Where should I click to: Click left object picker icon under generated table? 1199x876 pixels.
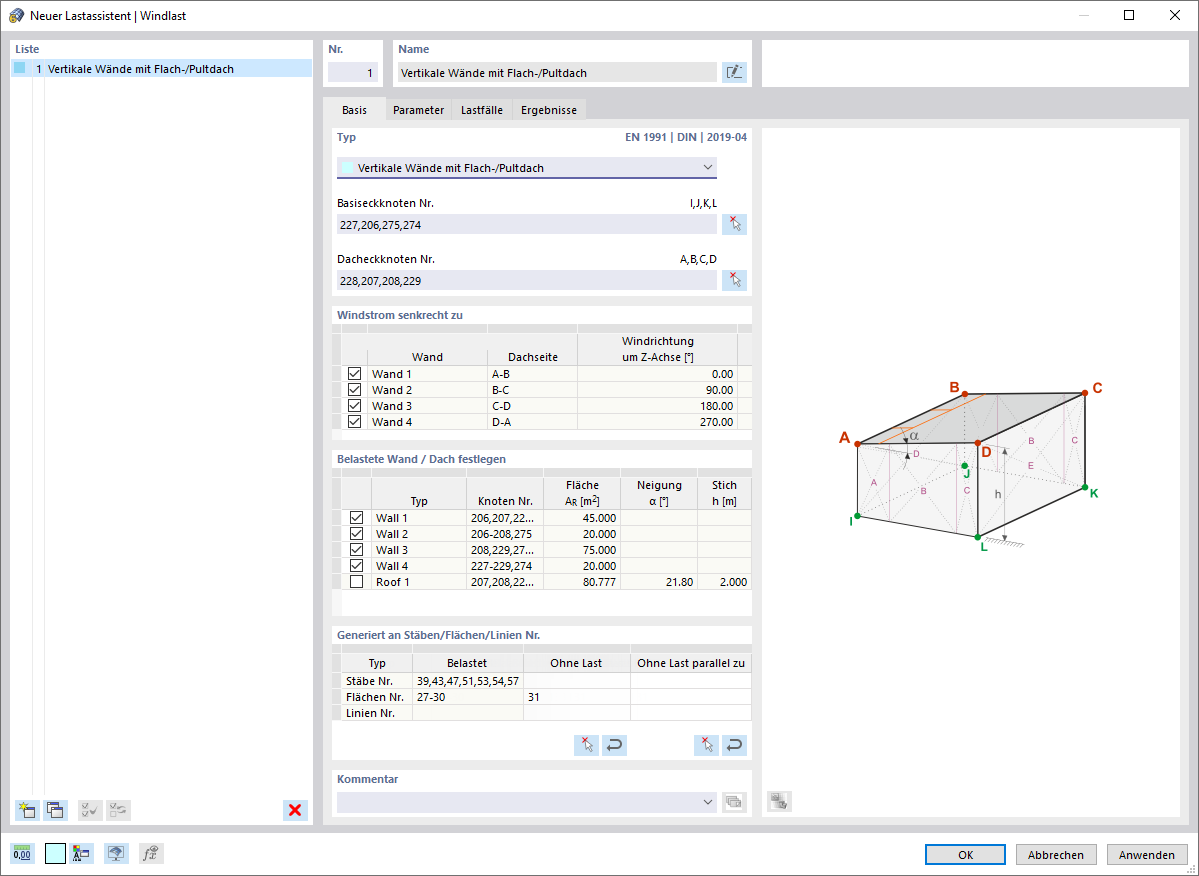(x=587, y=745)
